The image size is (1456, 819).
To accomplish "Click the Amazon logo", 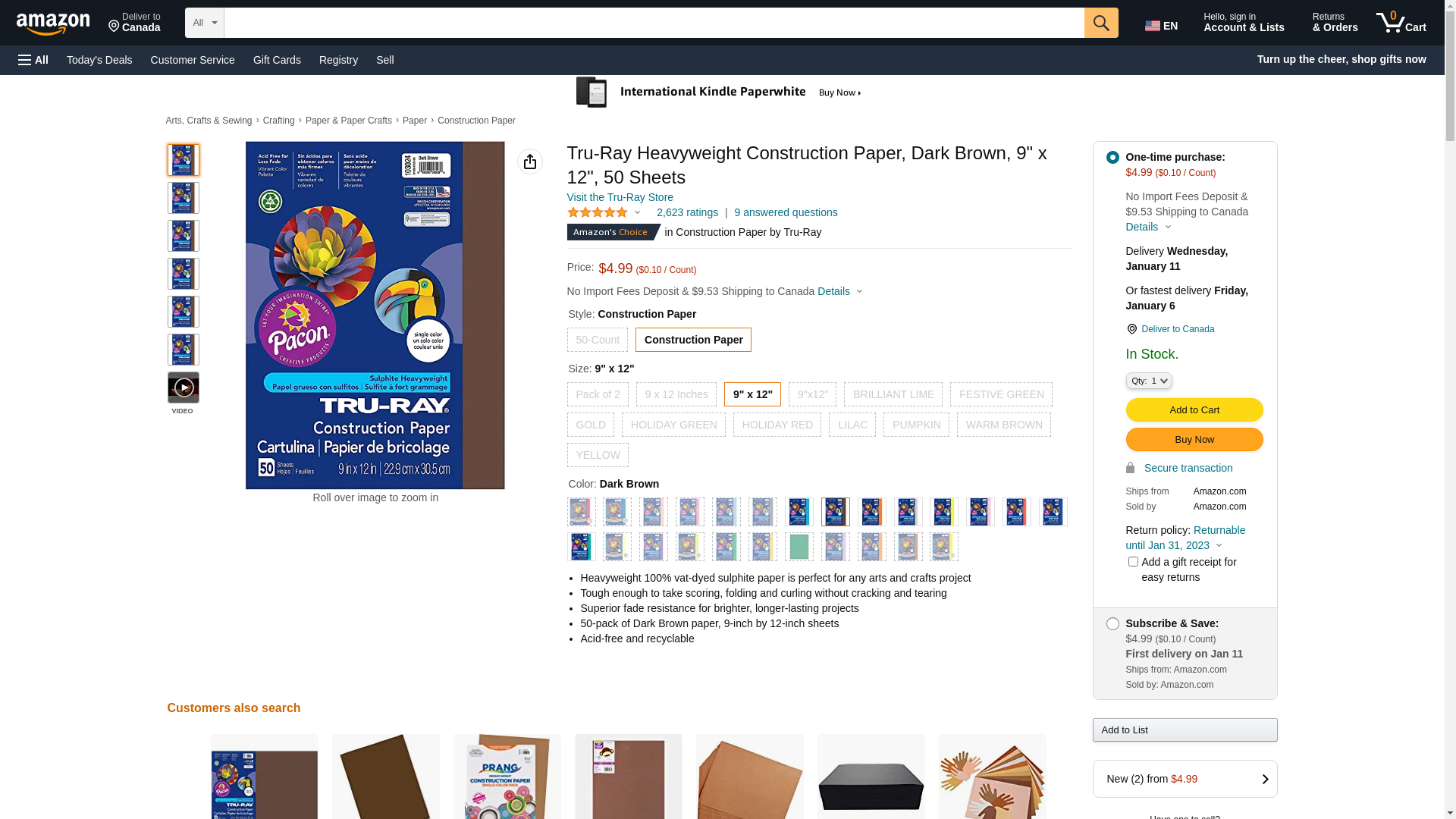I will coord(53,24).
